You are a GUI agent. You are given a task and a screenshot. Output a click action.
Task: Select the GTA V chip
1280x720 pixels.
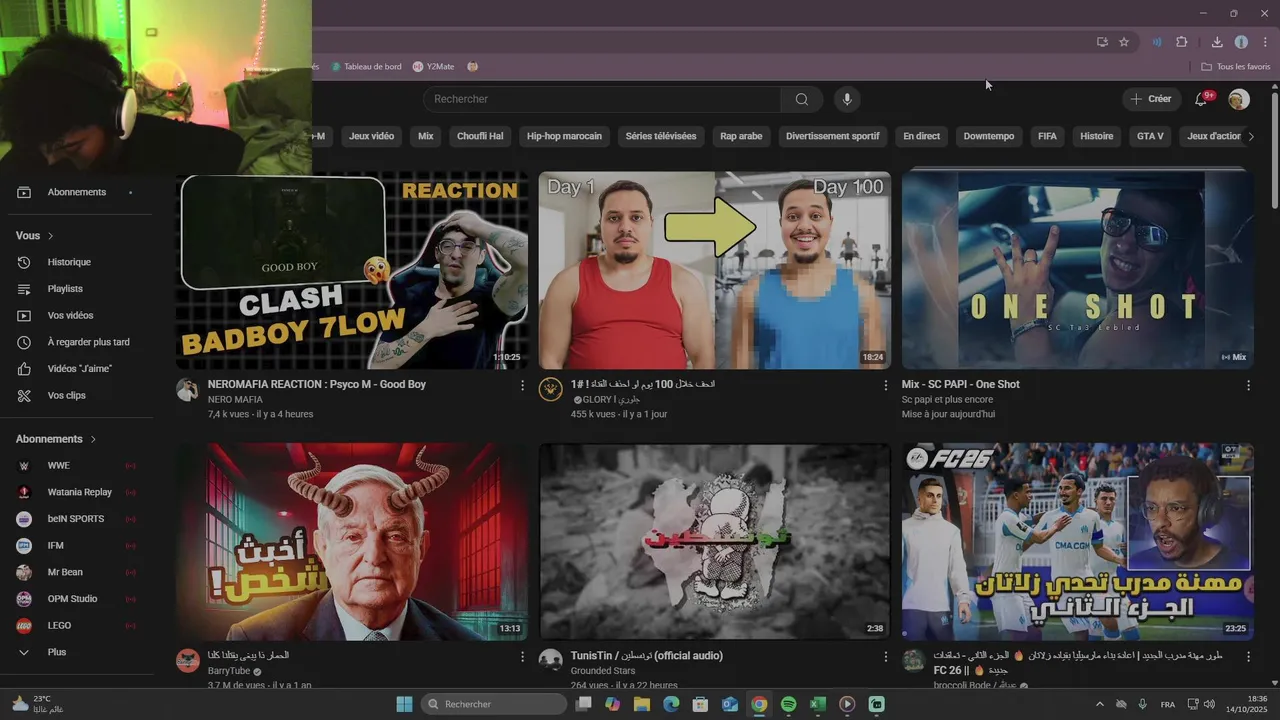click(x=1150, y=136)
